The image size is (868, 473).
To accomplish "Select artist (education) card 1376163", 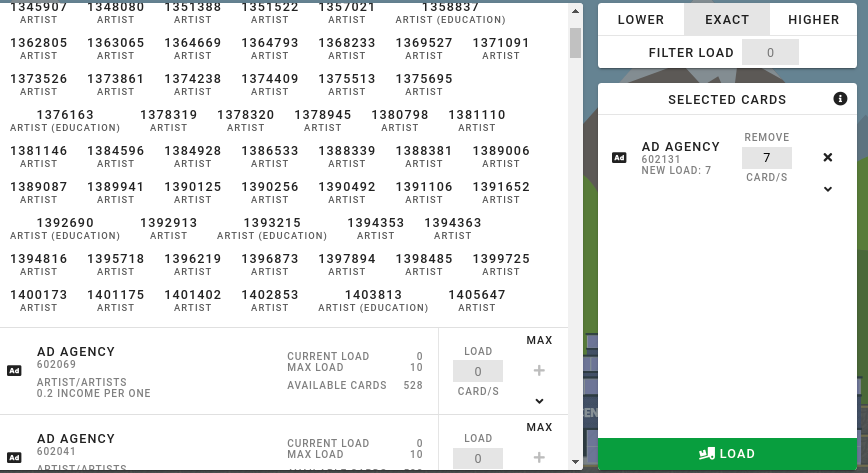I will tap(65, 120).
